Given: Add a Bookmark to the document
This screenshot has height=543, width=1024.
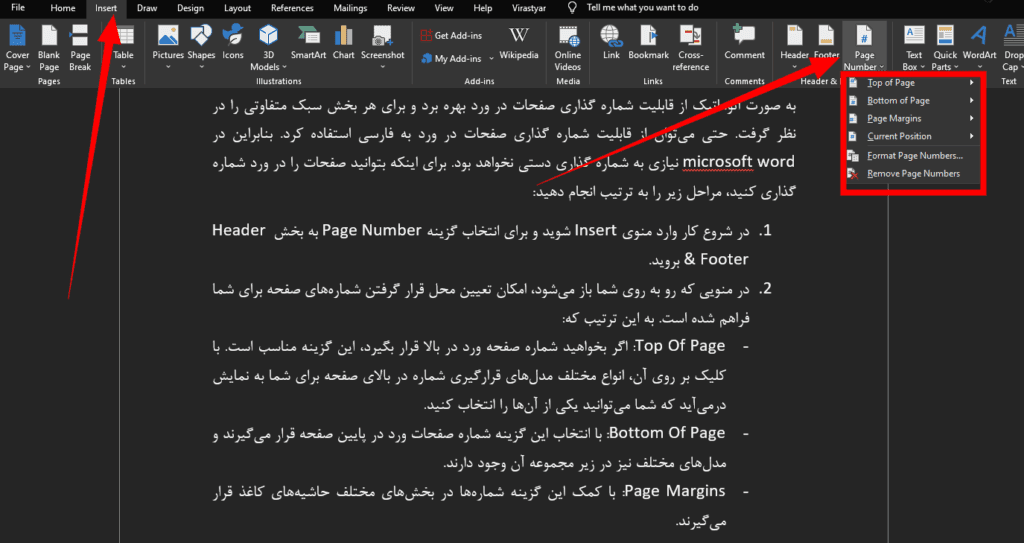Looking at the screenshot, I should (x=649, y=45).
